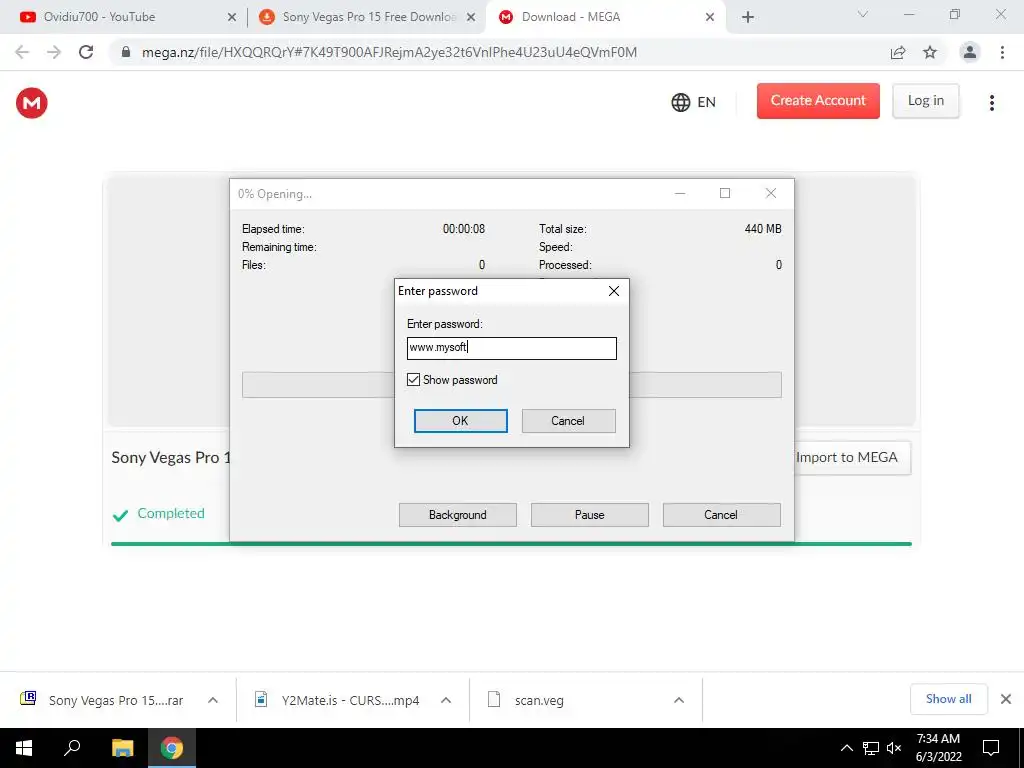The image size is (1024, 768).
Task: Cancel the extraction window
Action: (721, 515)
